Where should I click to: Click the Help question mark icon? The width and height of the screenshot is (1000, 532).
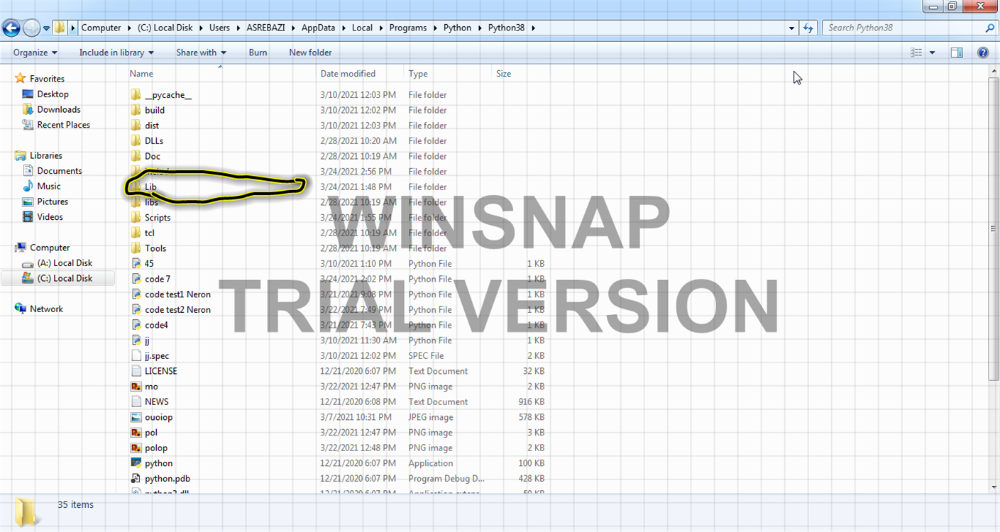982,52
